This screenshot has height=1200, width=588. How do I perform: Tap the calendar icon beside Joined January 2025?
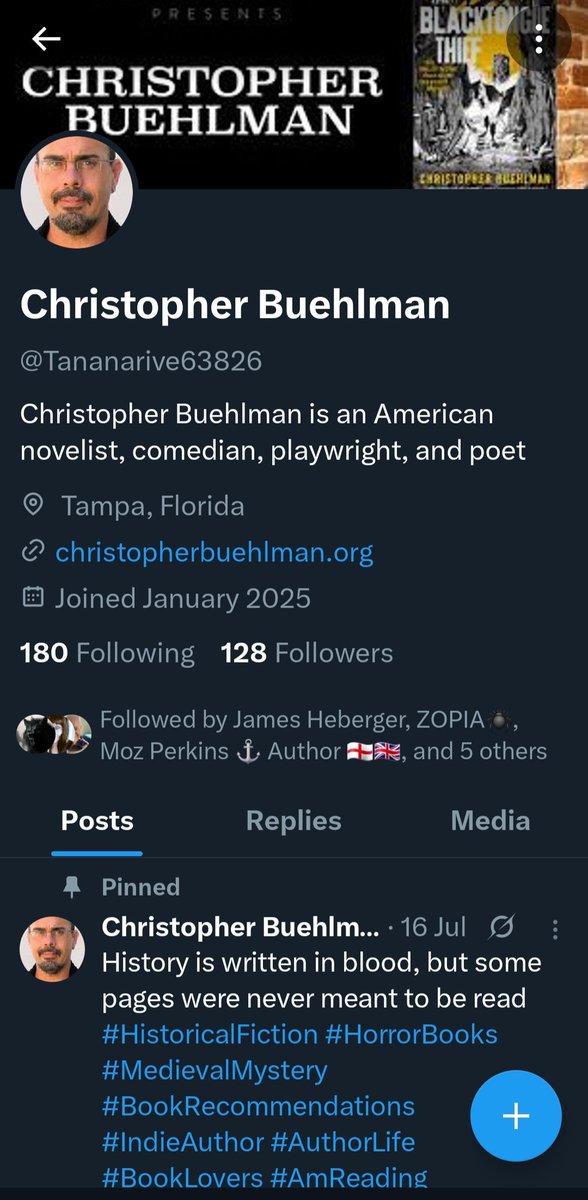click(33, 598)
